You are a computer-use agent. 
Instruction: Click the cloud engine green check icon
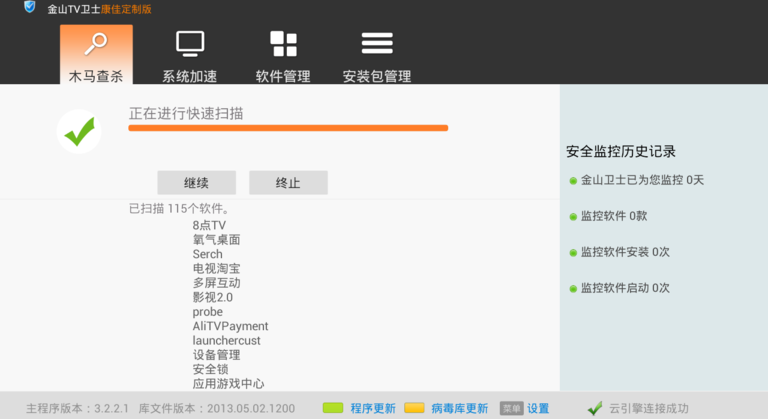tap(595, 408)
